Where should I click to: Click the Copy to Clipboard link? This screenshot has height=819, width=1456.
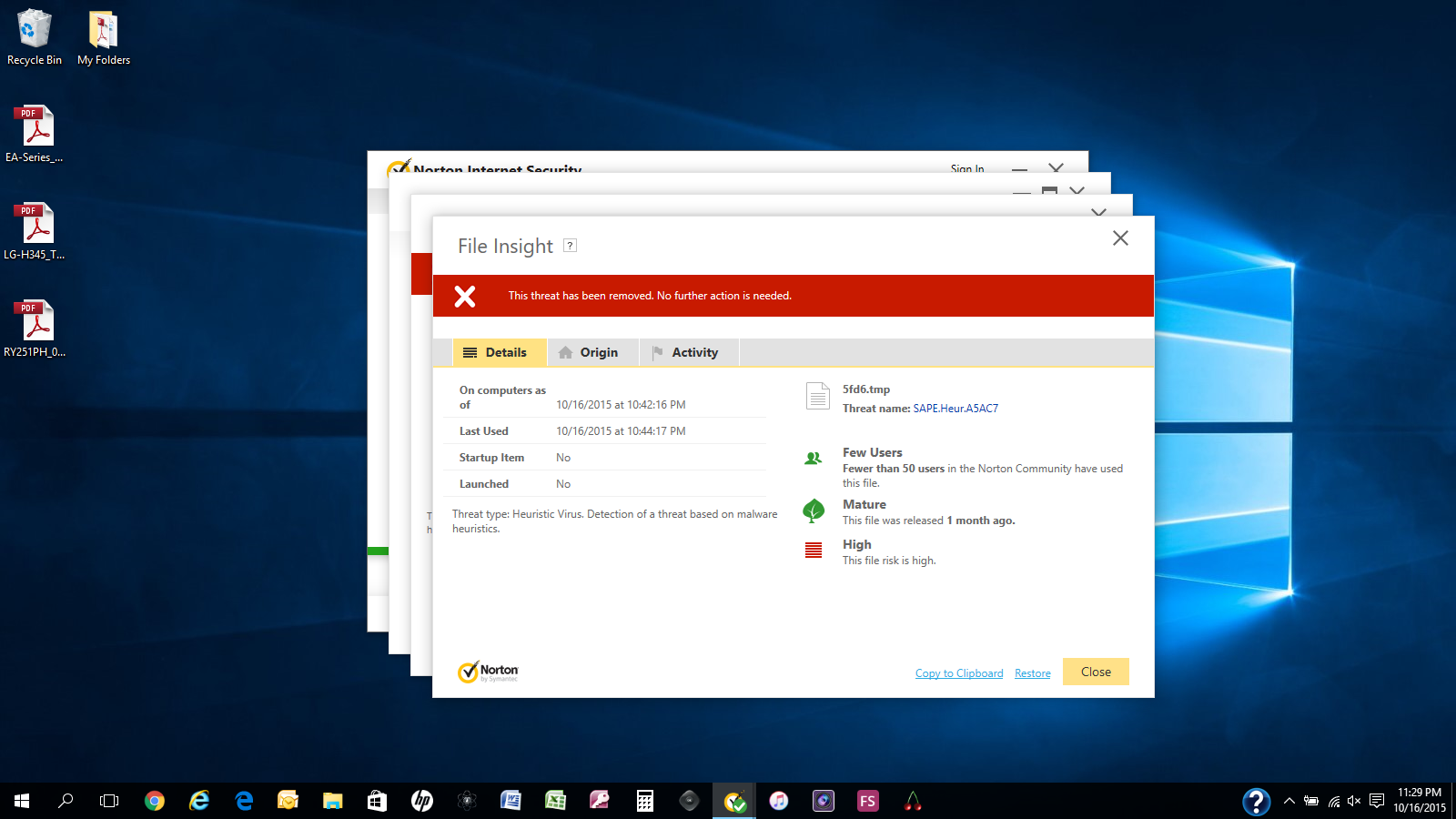pyautogui.click(x=959, y=673)
